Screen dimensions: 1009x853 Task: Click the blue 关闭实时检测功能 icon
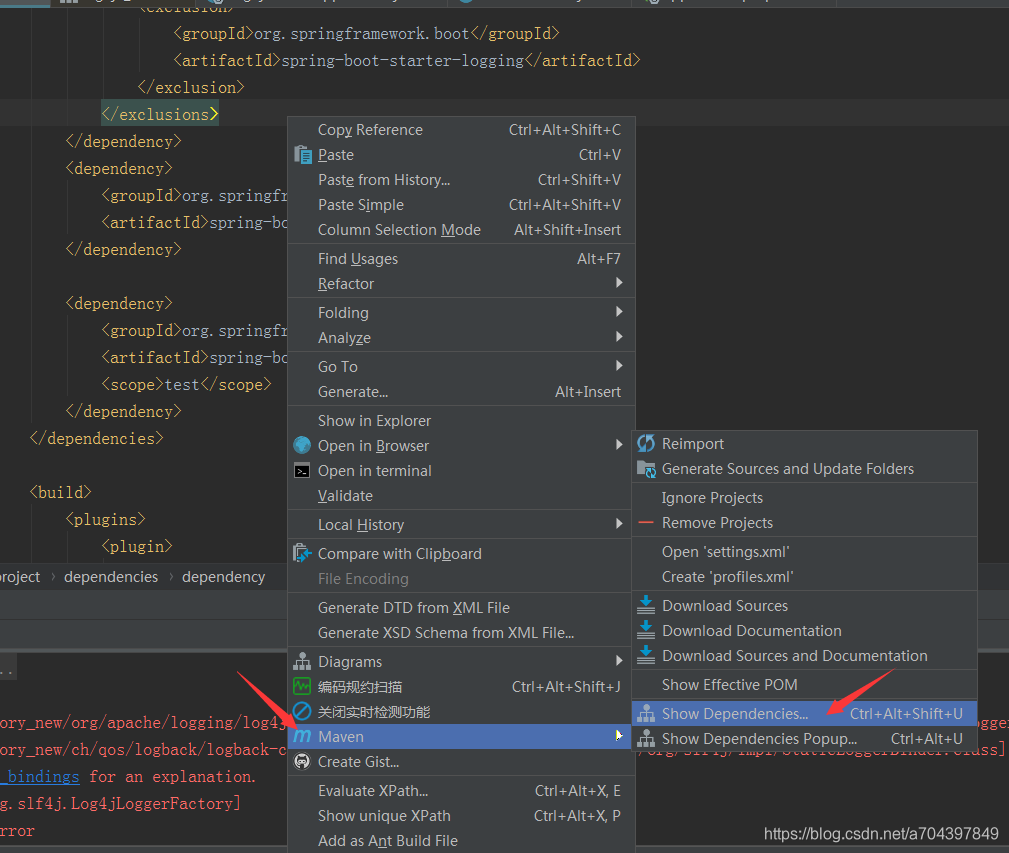pos(302,711)
